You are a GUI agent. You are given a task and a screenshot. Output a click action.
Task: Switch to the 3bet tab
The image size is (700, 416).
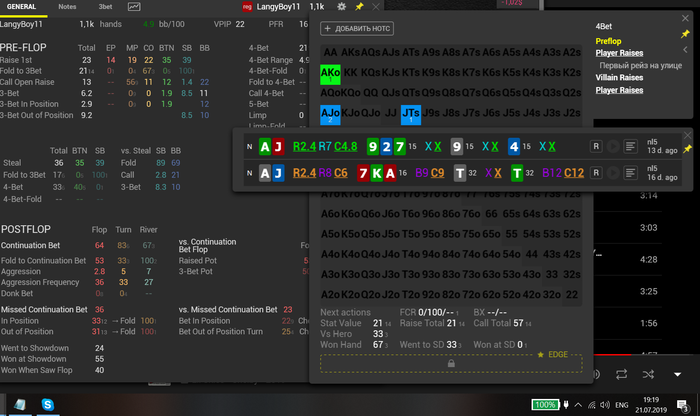click(105, 7)
